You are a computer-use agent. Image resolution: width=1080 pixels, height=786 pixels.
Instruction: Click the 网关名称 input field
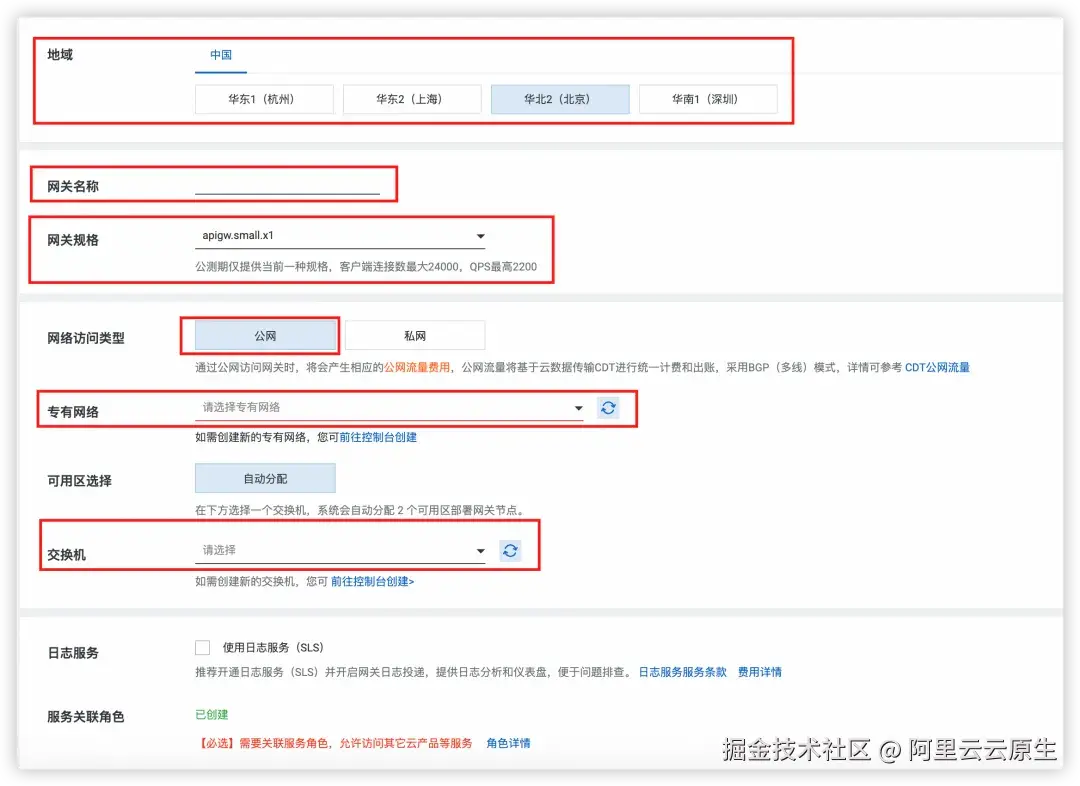coord(290,184)
